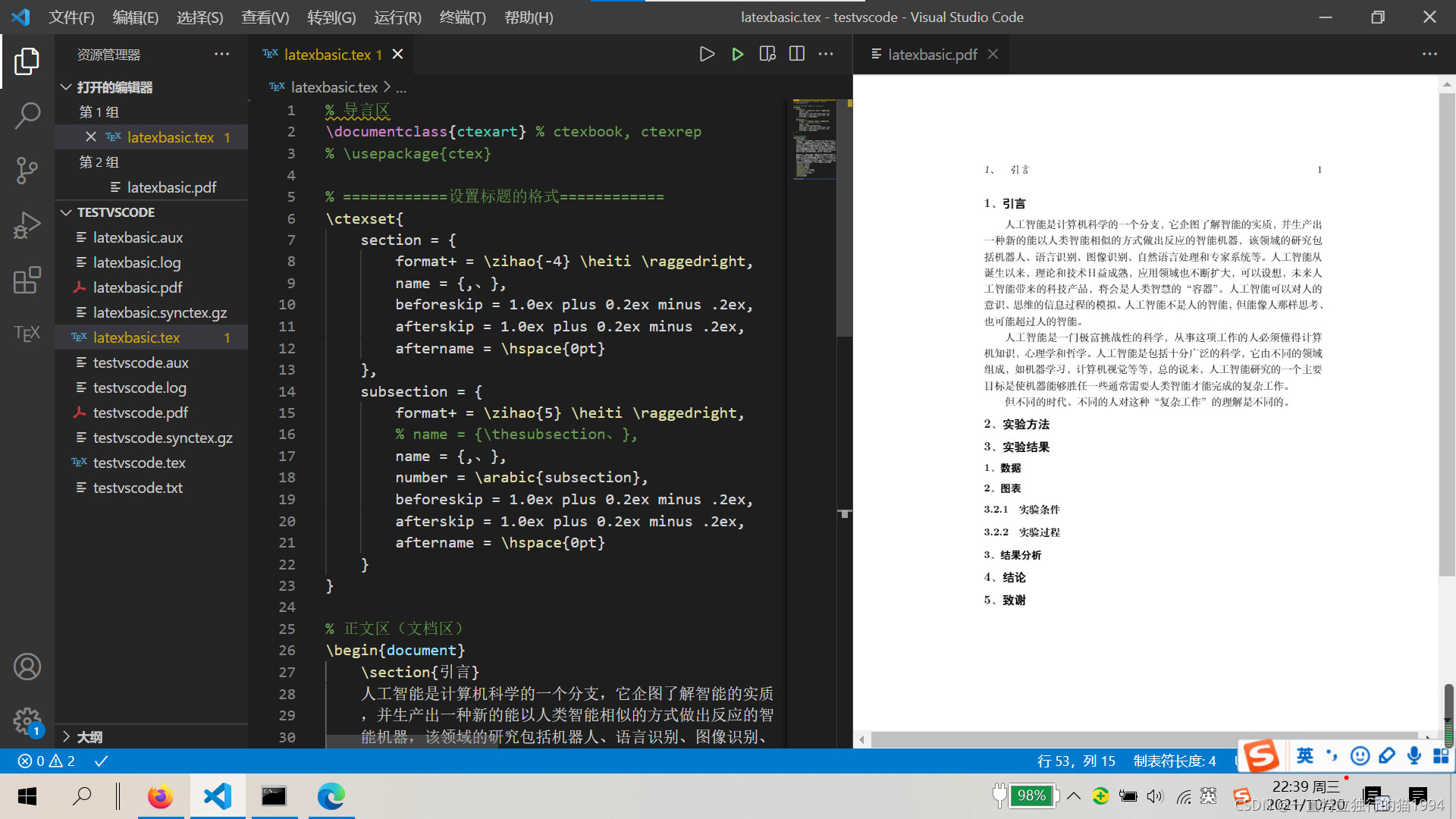Open the terminal app on taskbar
Screen dimensions: 1456x819
[x=274, y=796]
